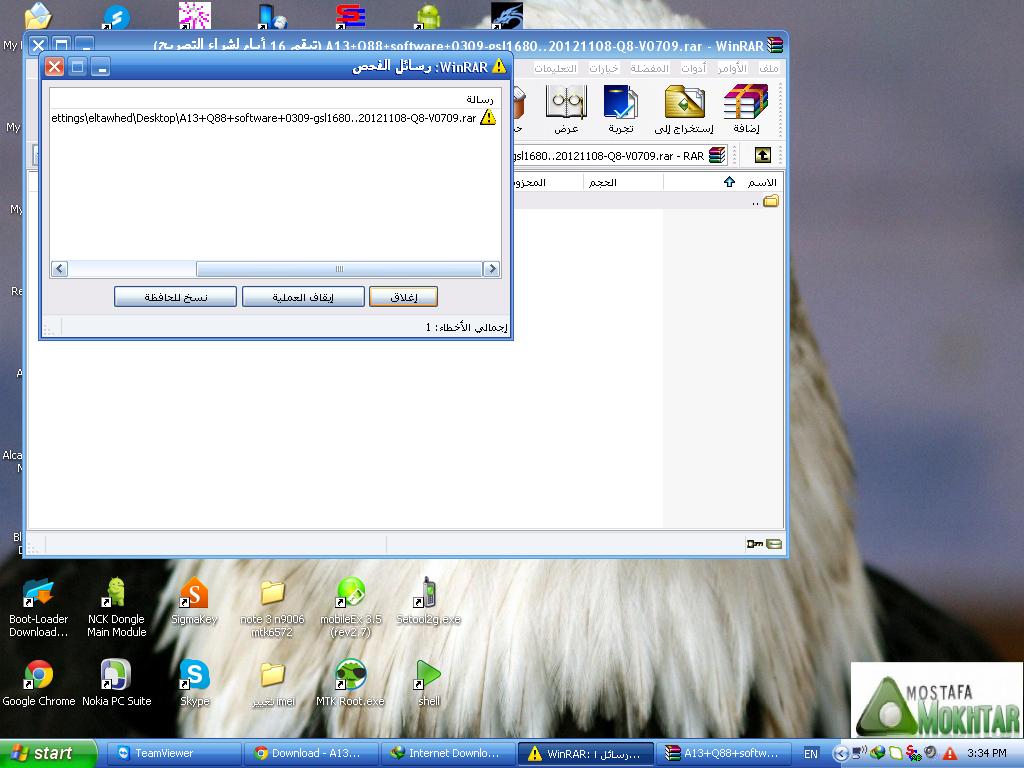Click the horizontal scrollbar thumb in message list
Viewport: 1024px width, 768px height.
click(339, 268)
